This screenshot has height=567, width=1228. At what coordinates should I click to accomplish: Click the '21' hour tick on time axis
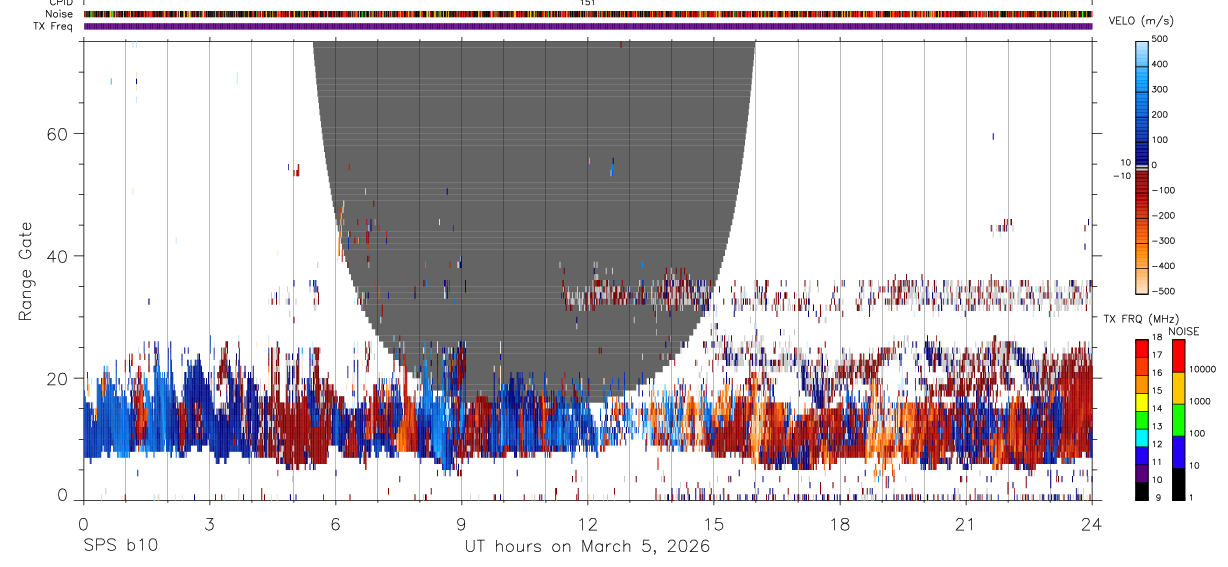(x=966, y=524)
